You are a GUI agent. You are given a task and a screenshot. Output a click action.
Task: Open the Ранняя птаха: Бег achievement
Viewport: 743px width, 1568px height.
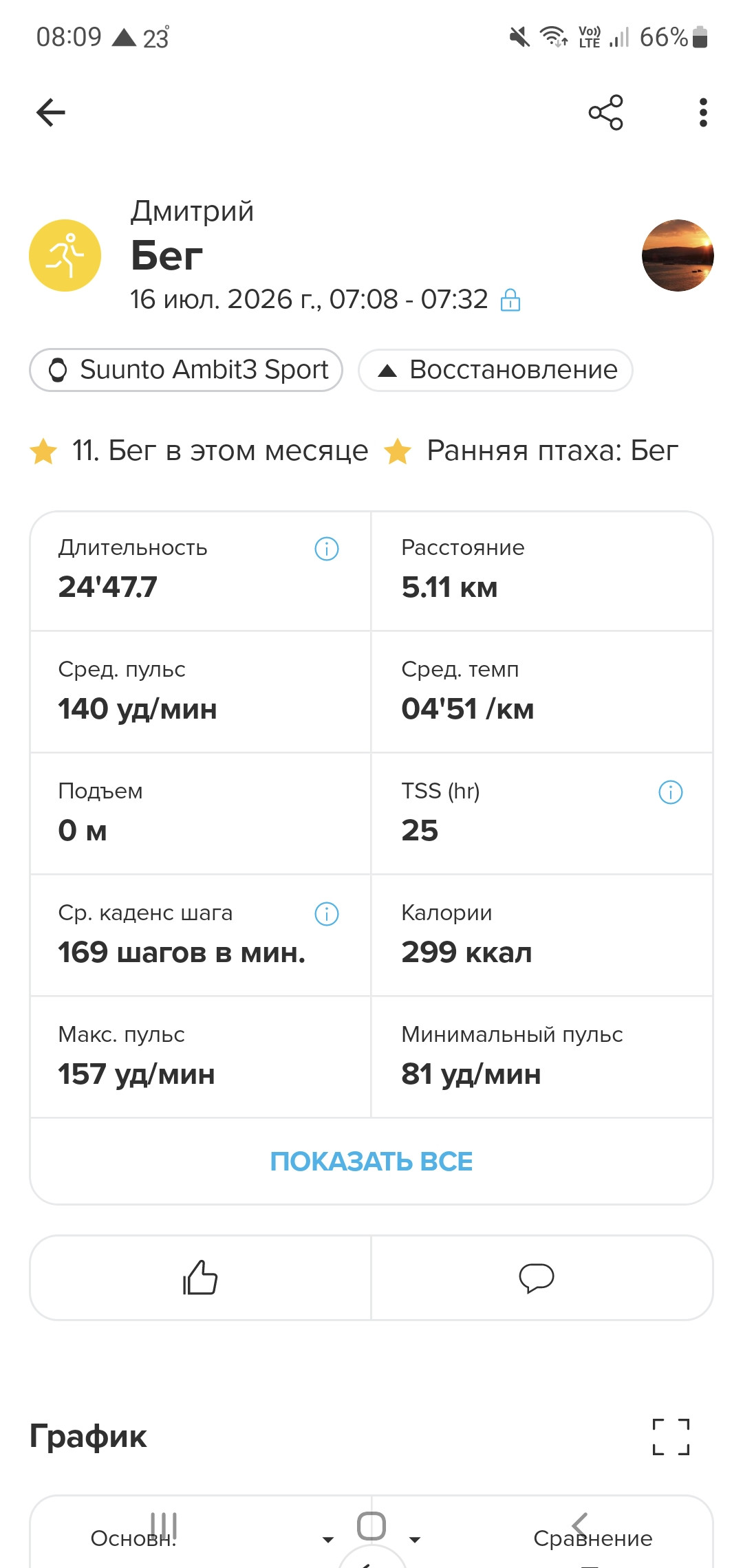[531, 451]
